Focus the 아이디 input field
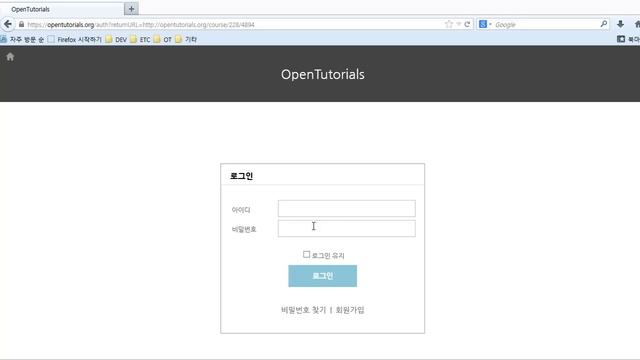This screenshot has height=360, width=640. (x=347, y=208)
